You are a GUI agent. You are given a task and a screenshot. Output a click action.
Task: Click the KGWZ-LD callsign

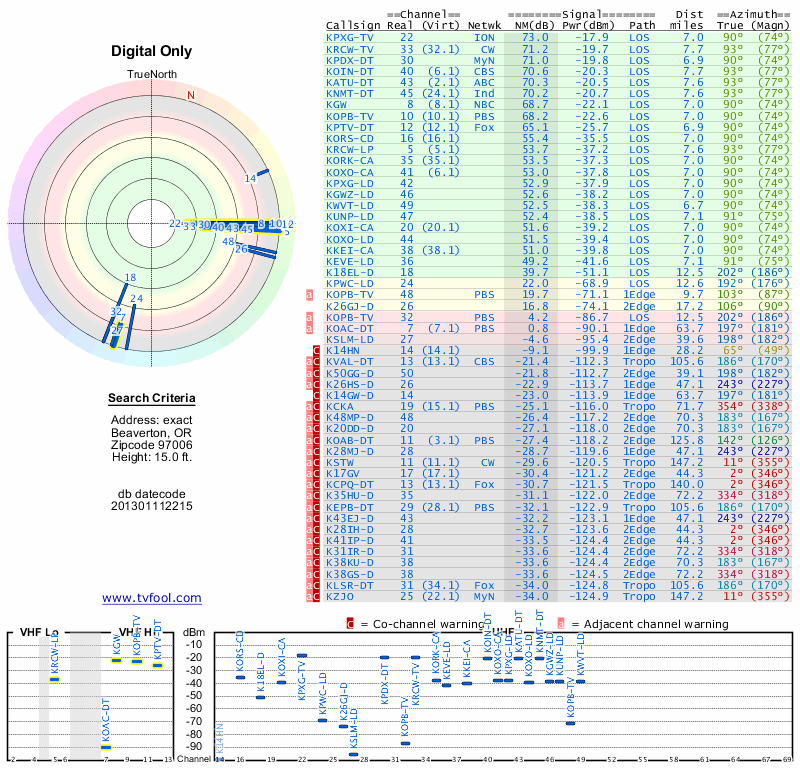point(350,194)
